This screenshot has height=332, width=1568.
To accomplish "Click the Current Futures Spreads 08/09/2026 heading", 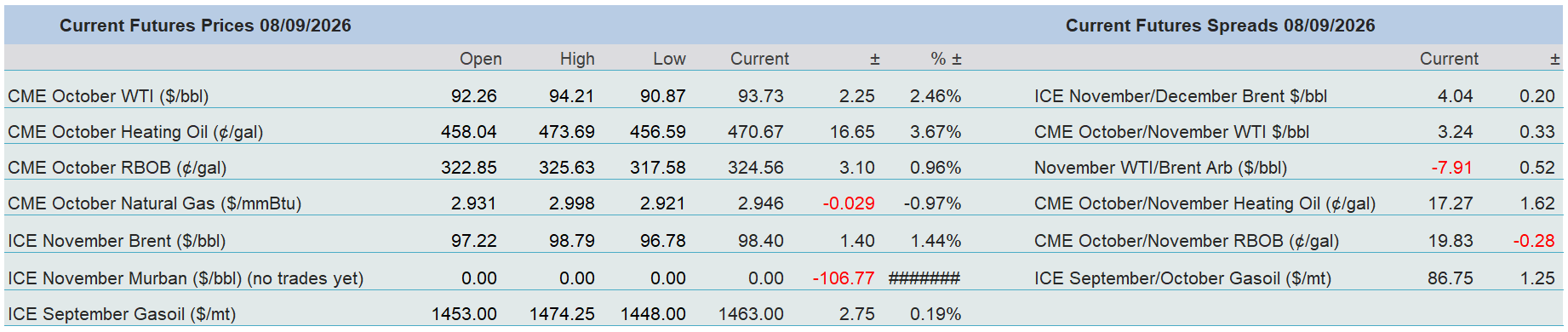I will (x=1220, y=26).
